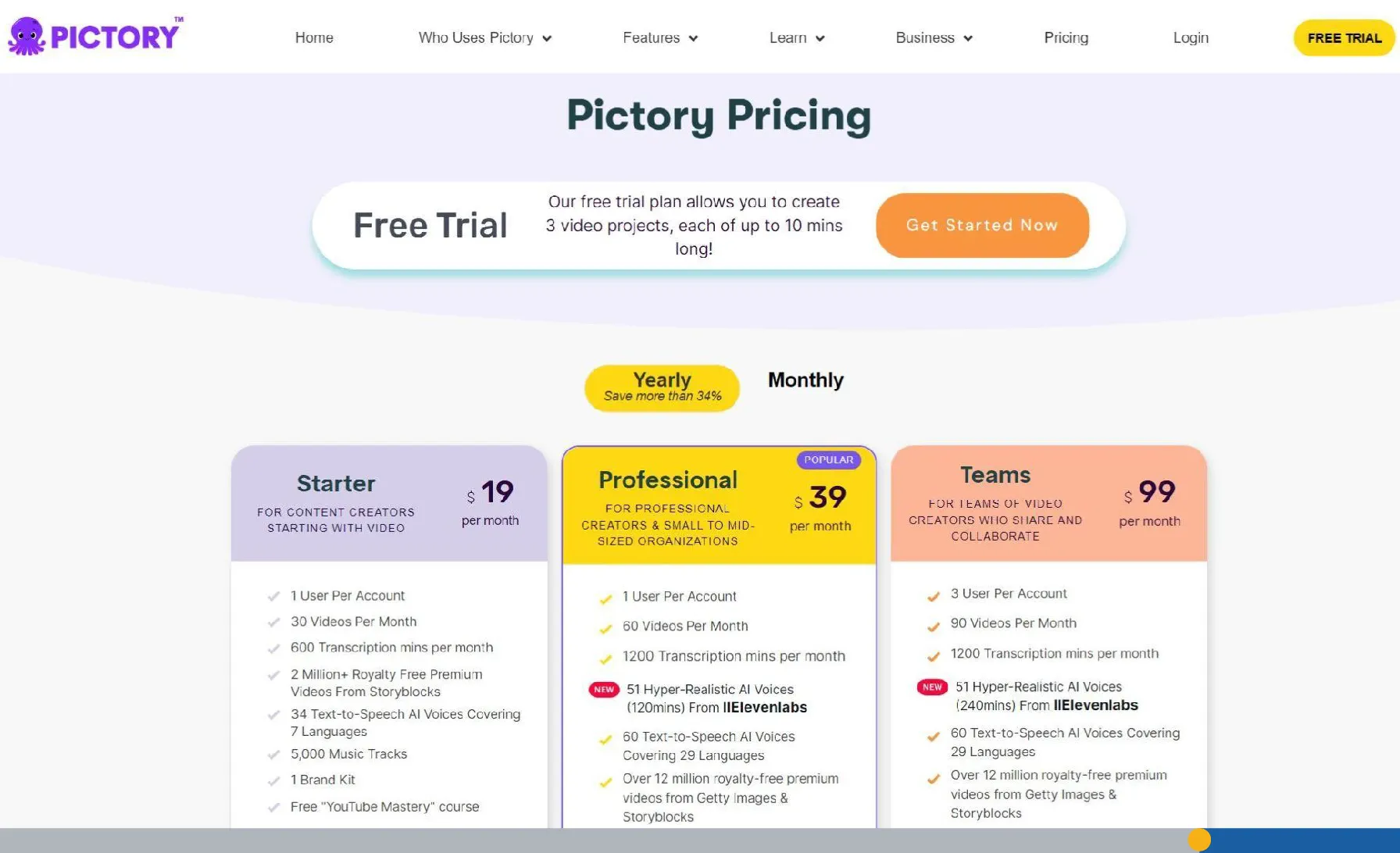Click the Pictory octopus logo
Viewport: 1400px width, 853px height.
27,37
